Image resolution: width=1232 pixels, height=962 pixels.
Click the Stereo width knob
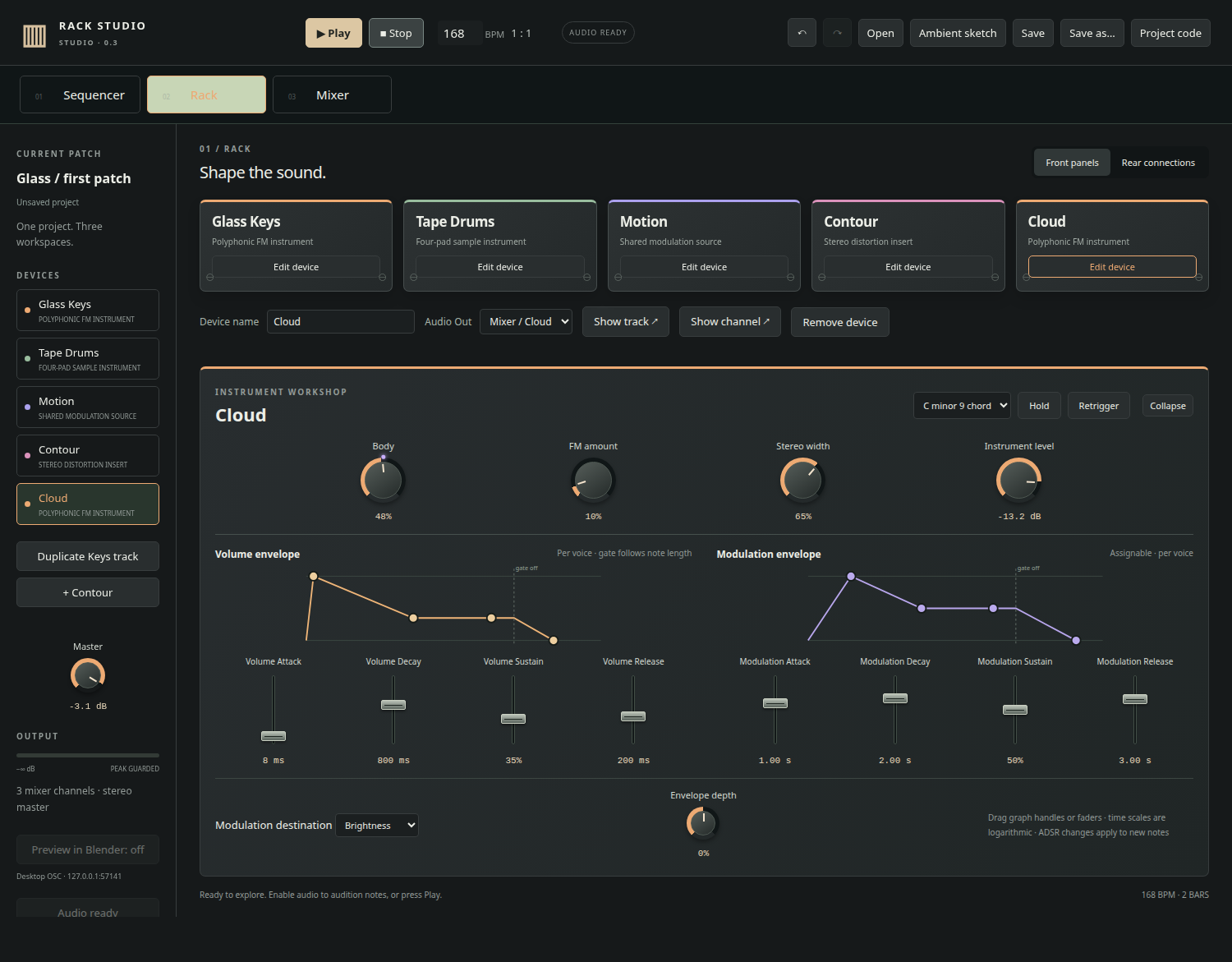(802, 480)
